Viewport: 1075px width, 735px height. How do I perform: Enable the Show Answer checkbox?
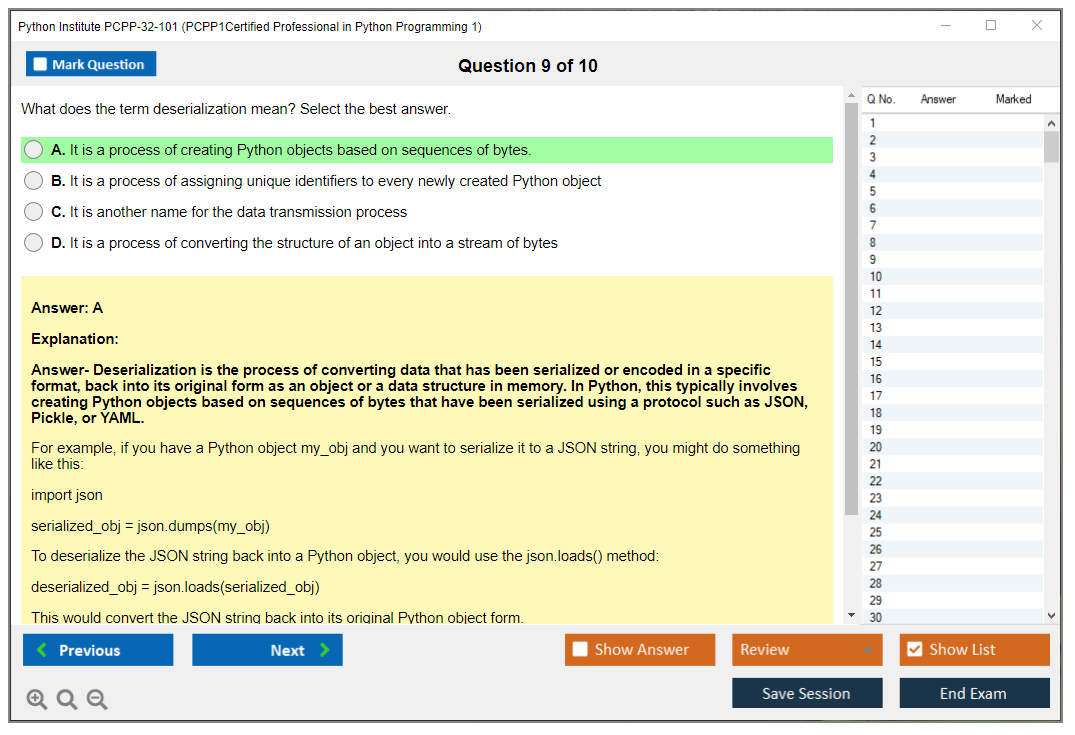pos(580,650)
